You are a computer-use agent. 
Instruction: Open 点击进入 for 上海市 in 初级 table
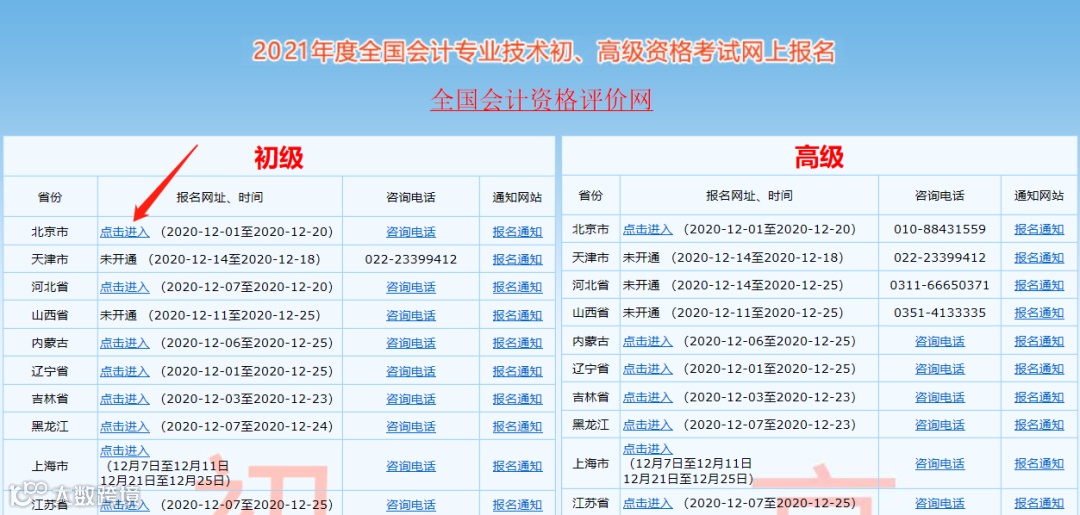(125, 451)
